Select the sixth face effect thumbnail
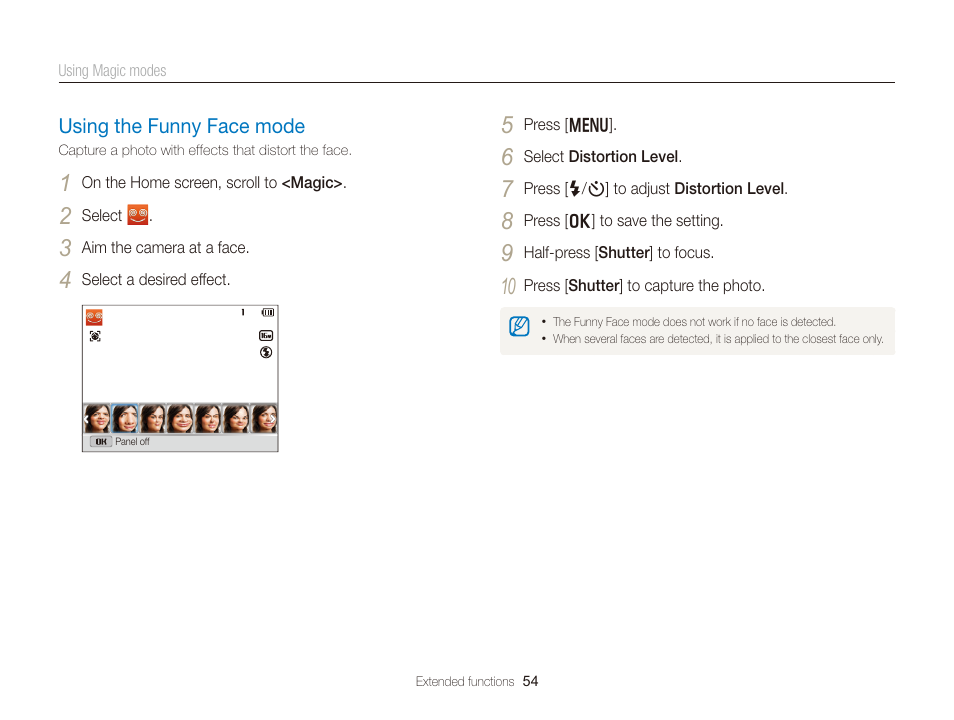This screenshot has width=954, height=720. pos(236,418)
